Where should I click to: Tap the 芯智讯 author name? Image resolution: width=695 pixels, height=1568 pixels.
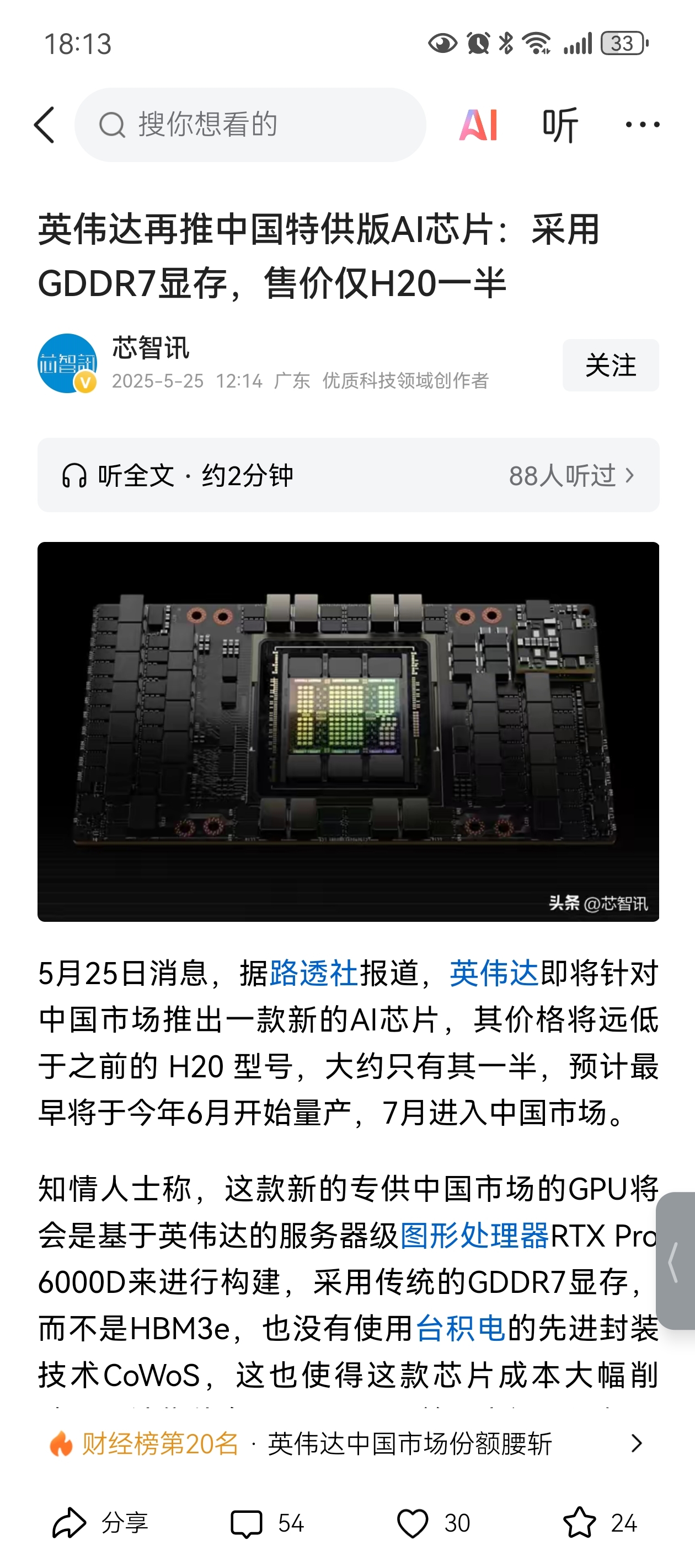(x=151, y=348)
